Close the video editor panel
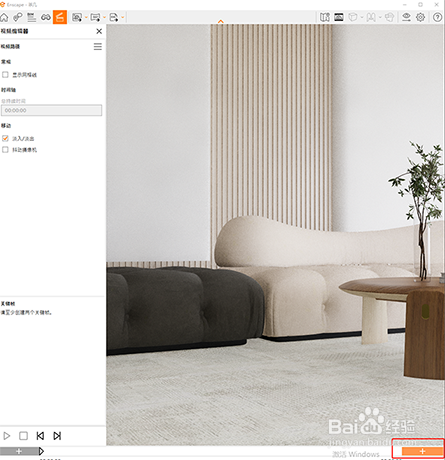Viewport: 445px width, 460px height. [99, 31]
